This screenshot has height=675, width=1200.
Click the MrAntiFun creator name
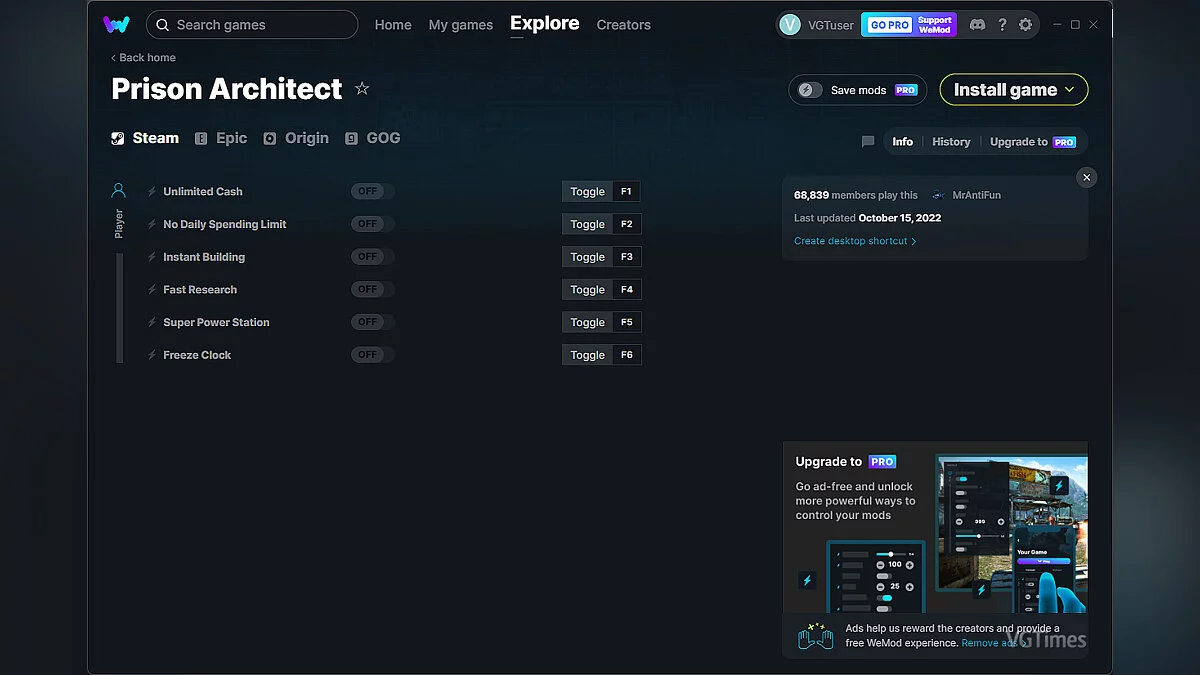point(977,196)
